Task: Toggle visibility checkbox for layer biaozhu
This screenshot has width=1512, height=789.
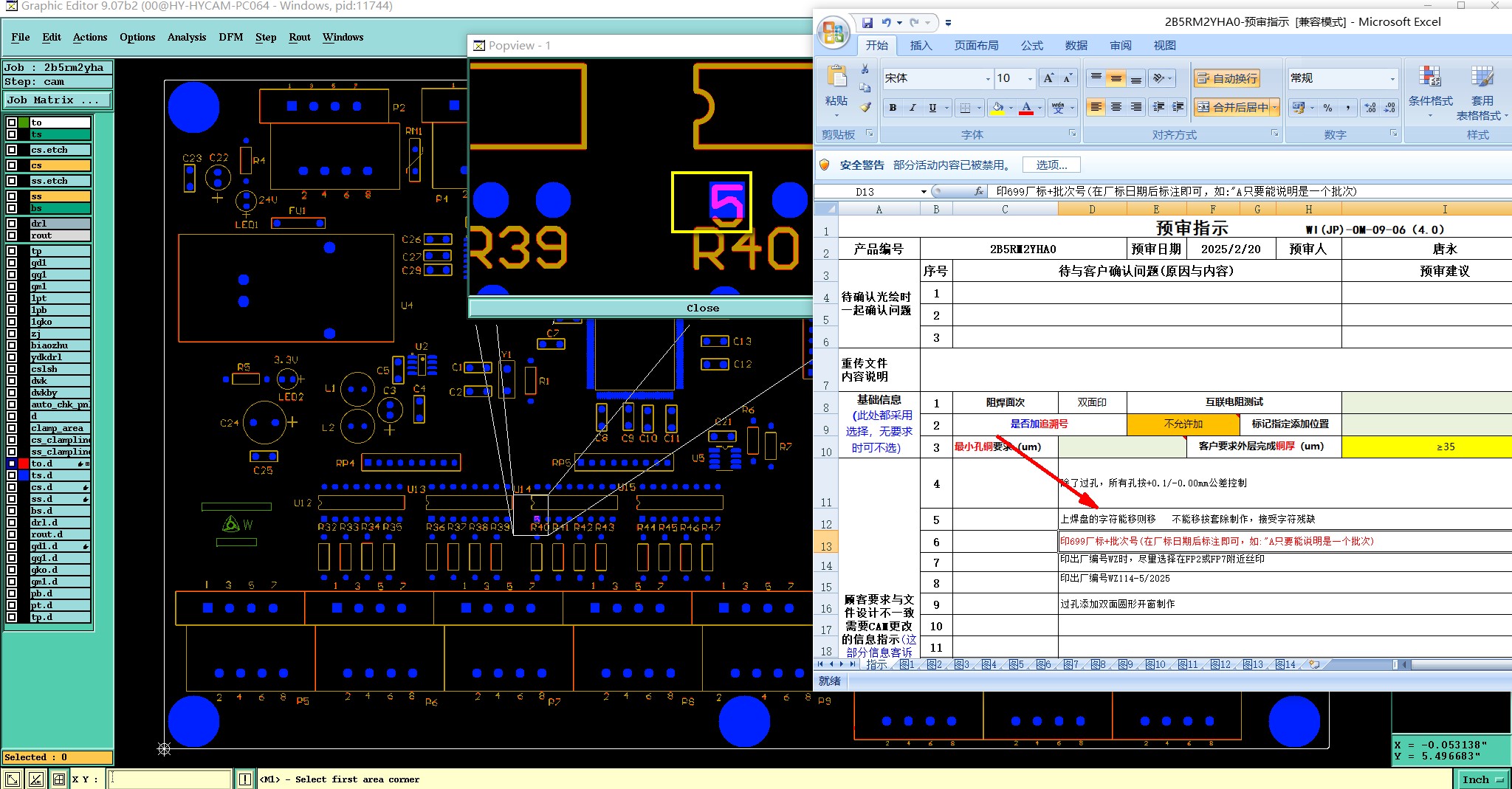Action: pyautogui.click(x=12, y=345)
